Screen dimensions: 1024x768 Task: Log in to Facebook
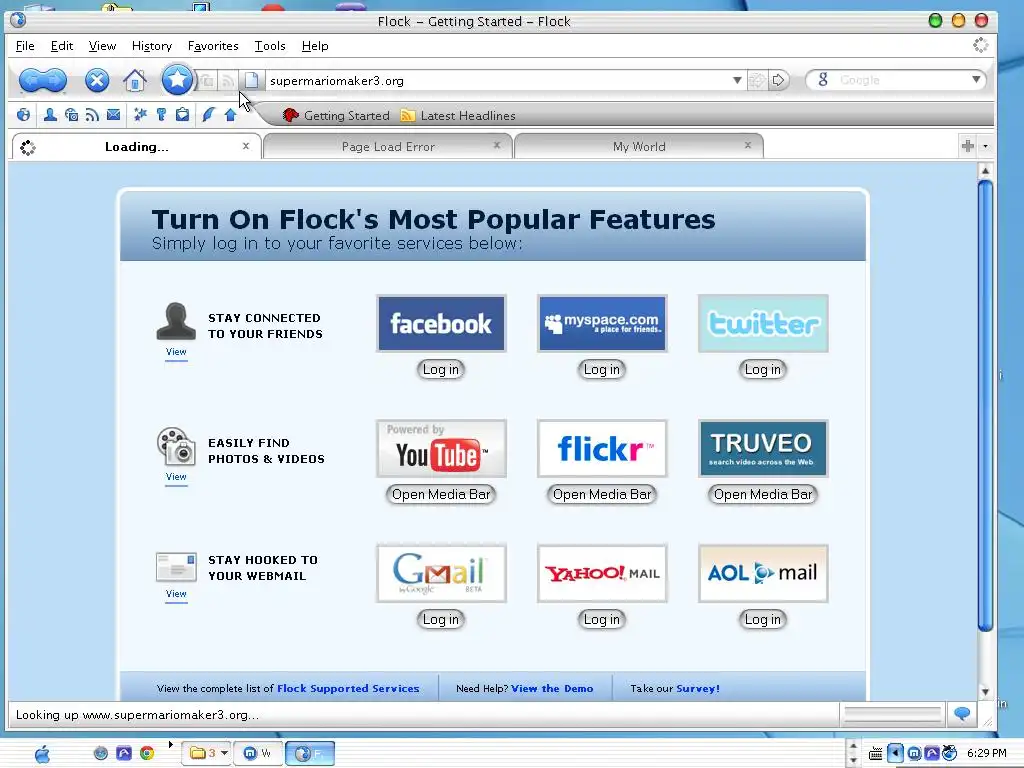[441, 370]
